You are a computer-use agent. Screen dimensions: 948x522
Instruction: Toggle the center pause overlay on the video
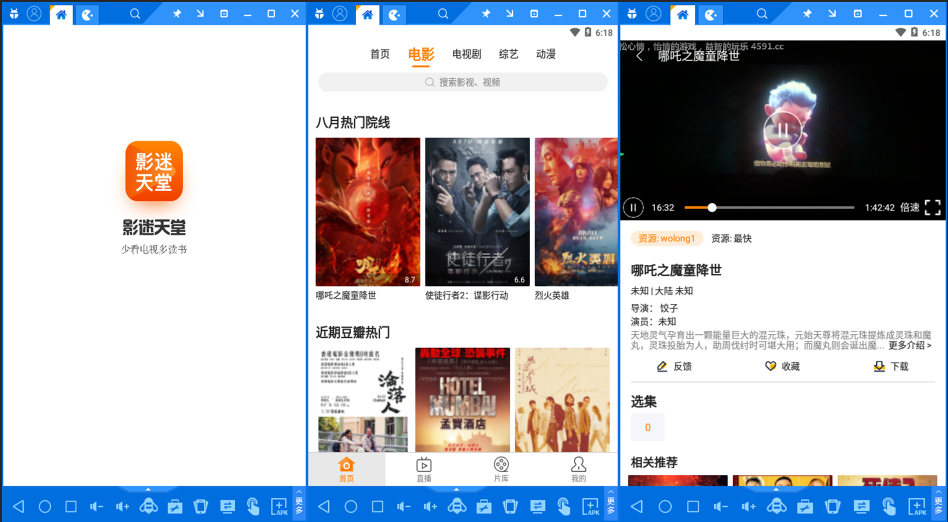click(783, 129)
